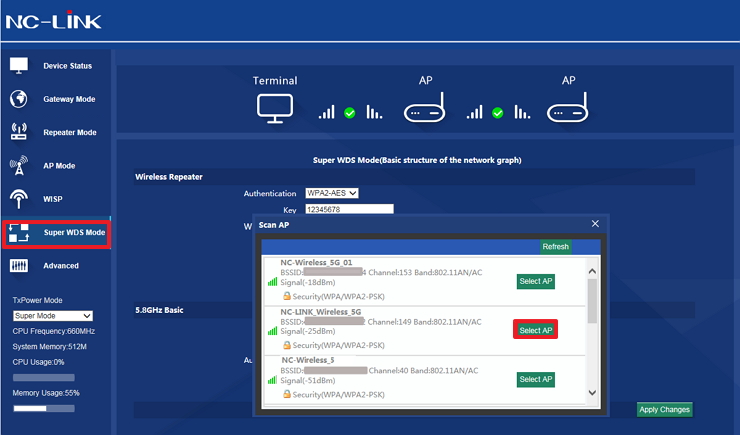Image resolution: width=740 pixels, height=435 pixels.
Task: Open the Advanced settings menu
Action: 61,266
